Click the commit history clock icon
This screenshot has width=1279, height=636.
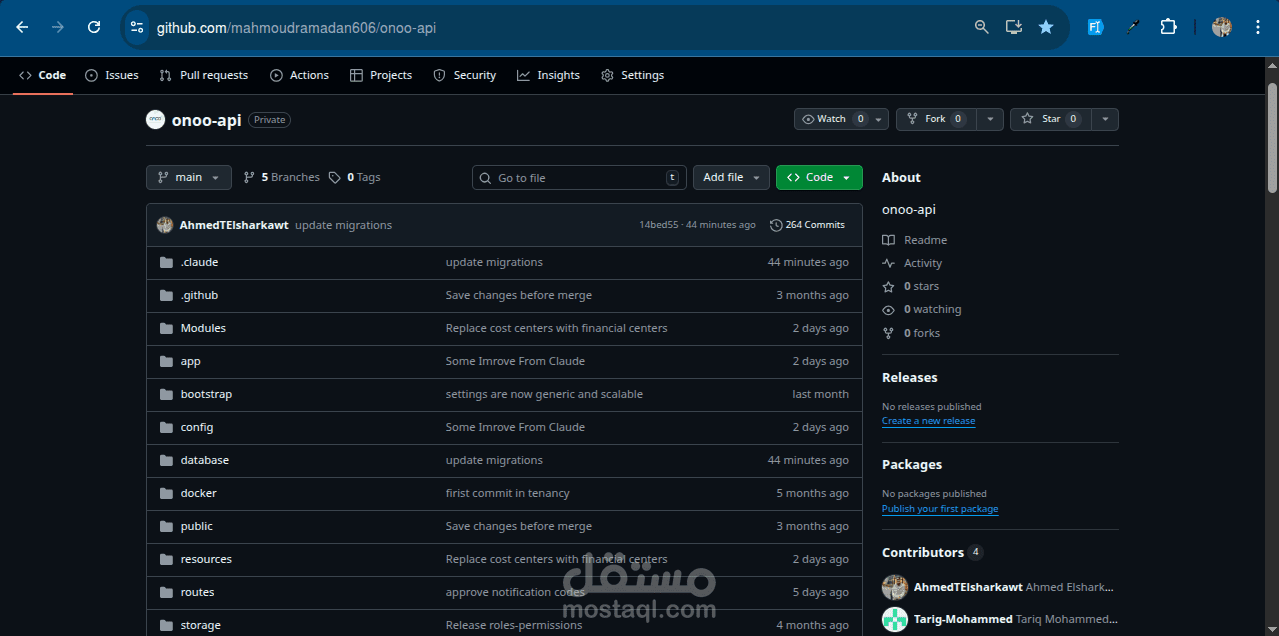pos(776,225)
